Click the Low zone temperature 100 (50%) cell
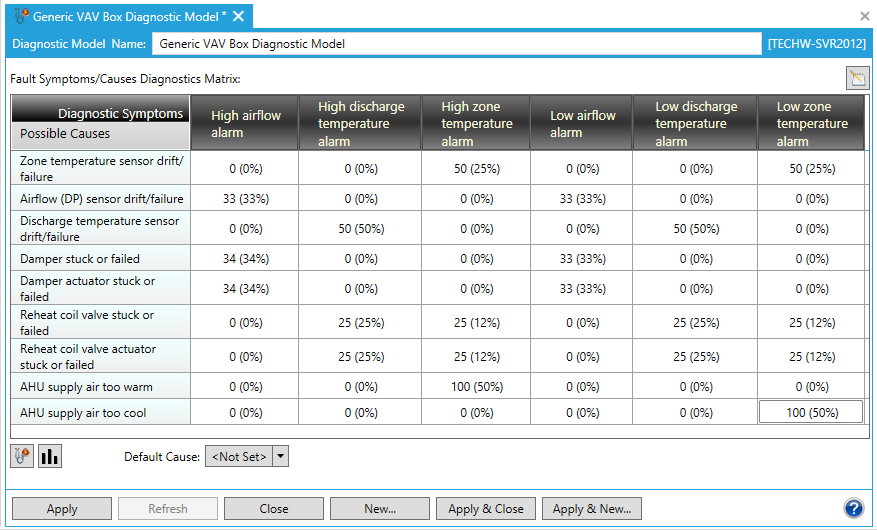The width and height of the screenshot is (877, 530). tap(811, 412)
